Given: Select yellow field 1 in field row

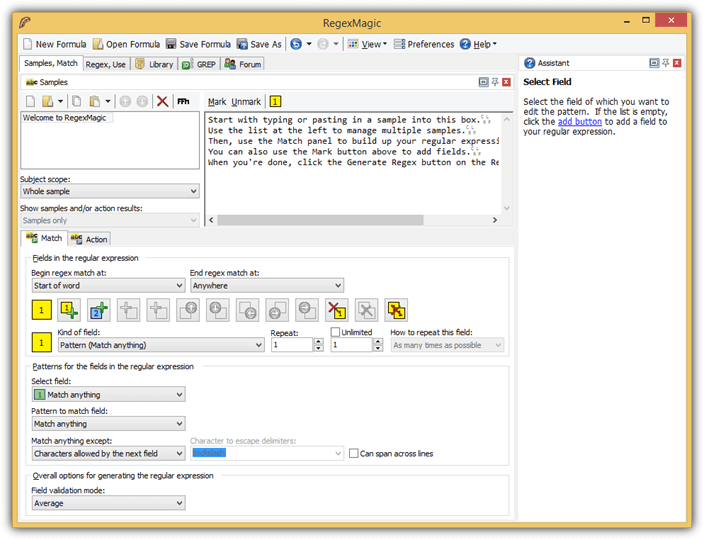Looking at the screenshot, I should [x=41, y=310].
